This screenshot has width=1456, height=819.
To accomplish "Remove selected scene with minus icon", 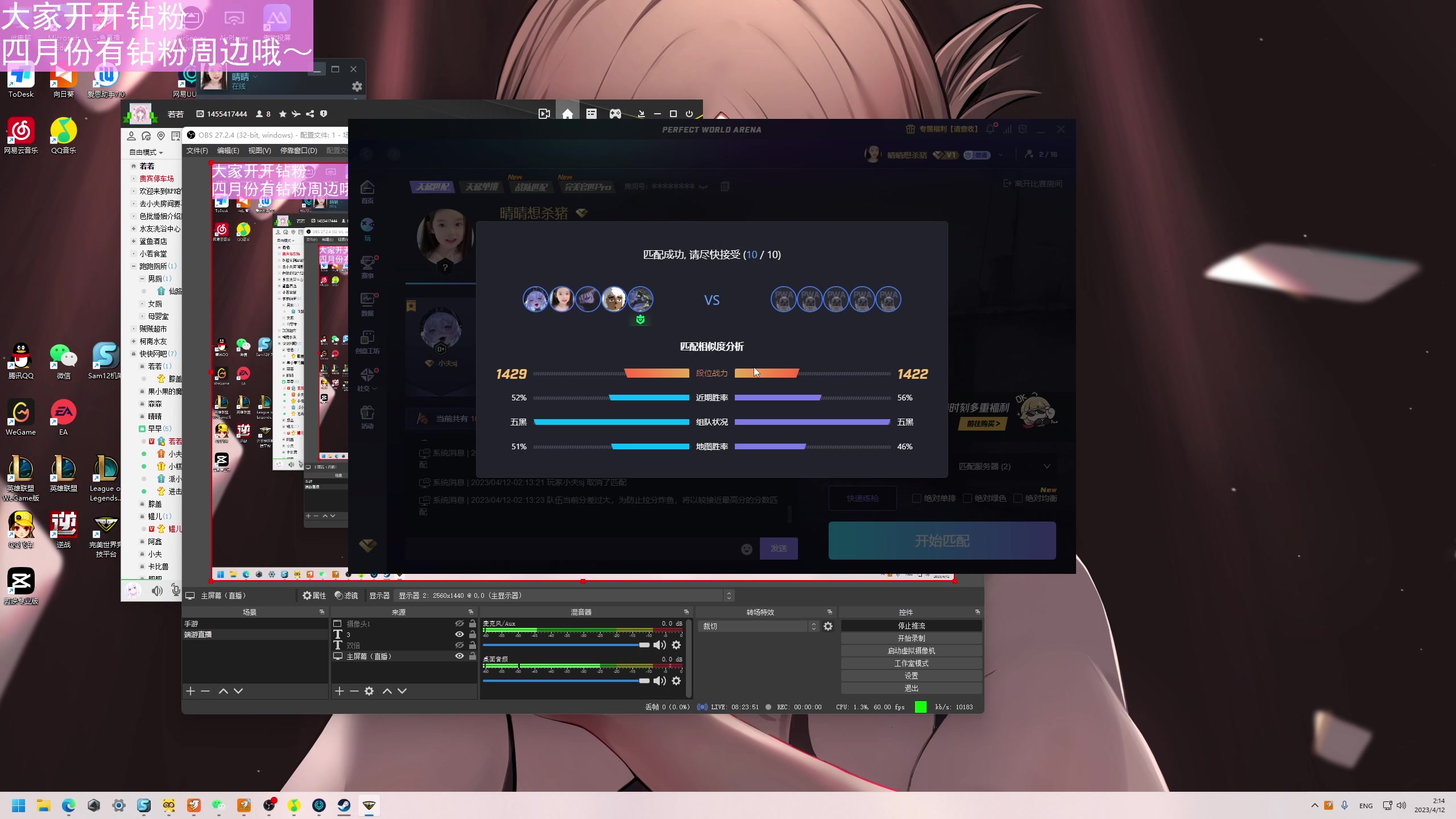I will pyautogui.click(x=205, y=691).
